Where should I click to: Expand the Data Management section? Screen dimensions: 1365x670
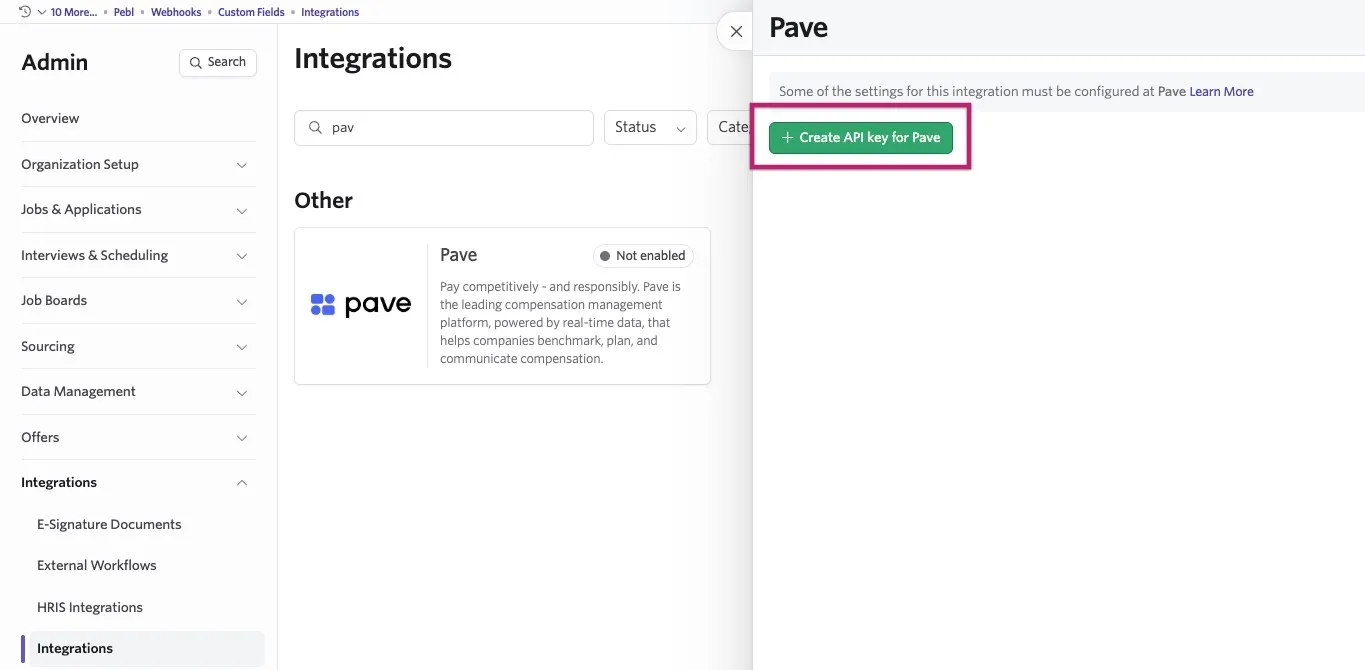(x=138, y=391)
